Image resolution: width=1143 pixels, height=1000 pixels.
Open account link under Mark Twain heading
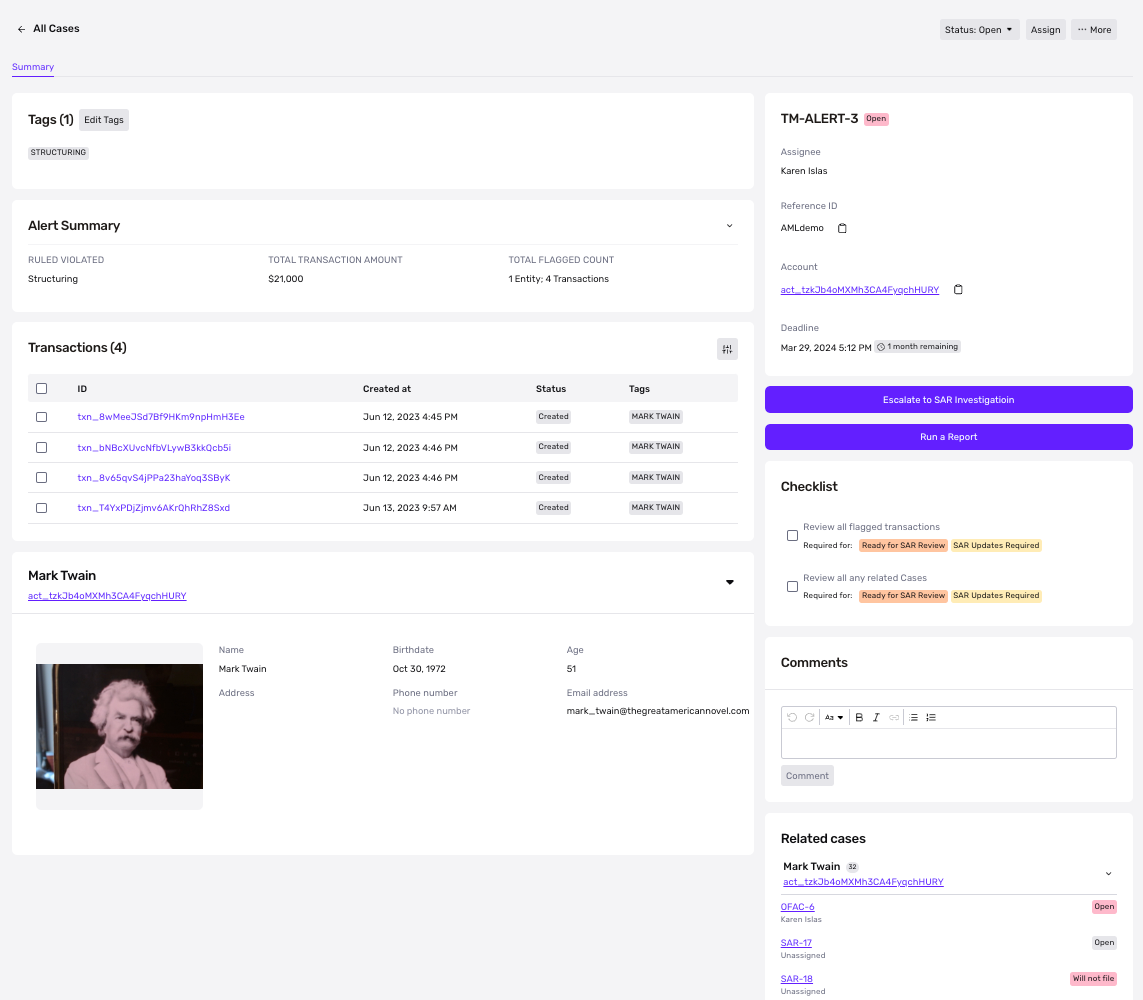coord(107,596)
